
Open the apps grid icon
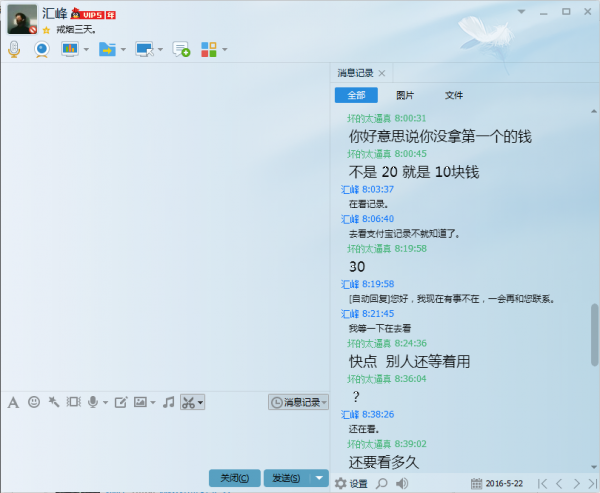tap(209, 49)
